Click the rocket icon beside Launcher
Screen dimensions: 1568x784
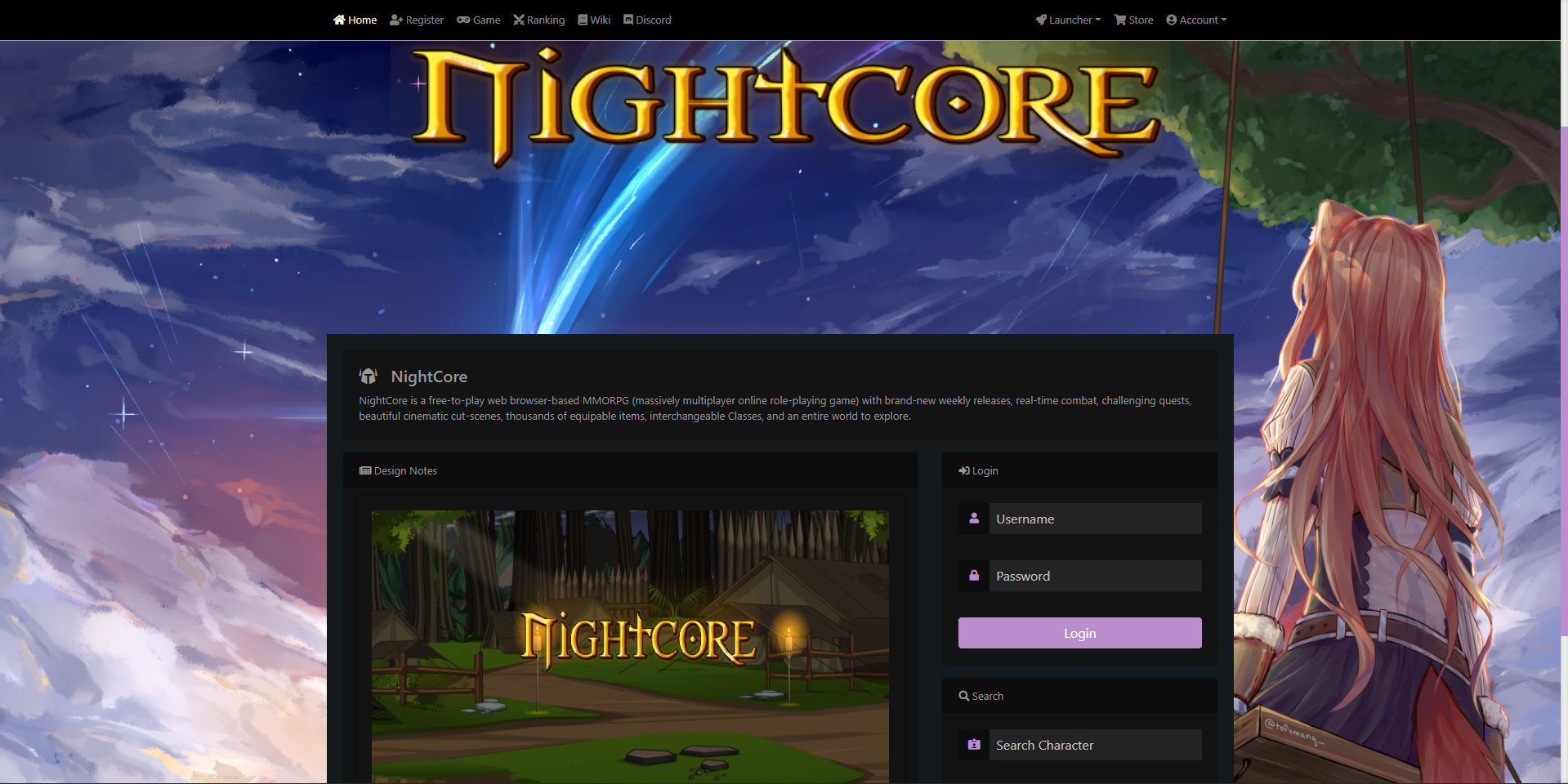coord(1041,20)
